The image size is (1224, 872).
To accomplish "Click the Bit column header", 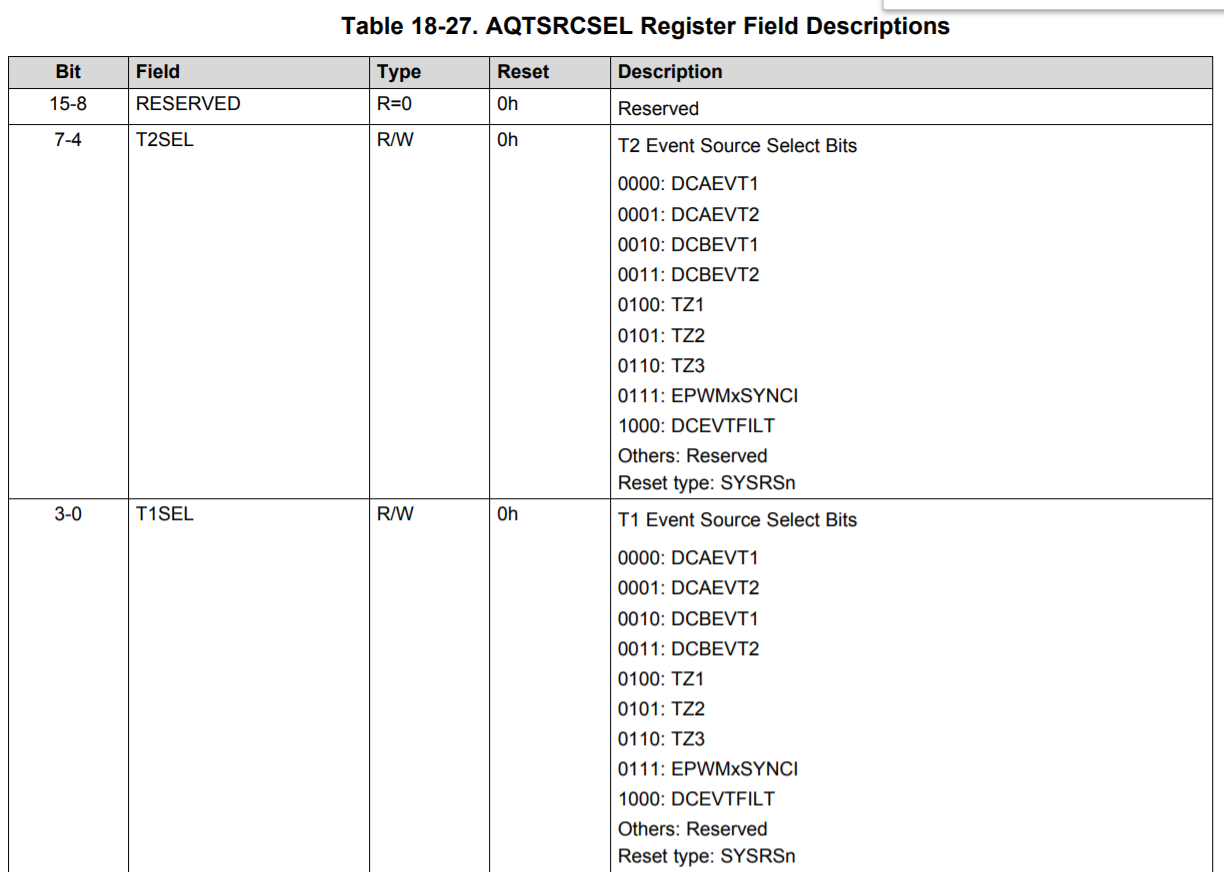I will pyautogui.click(x=68, y=72).
